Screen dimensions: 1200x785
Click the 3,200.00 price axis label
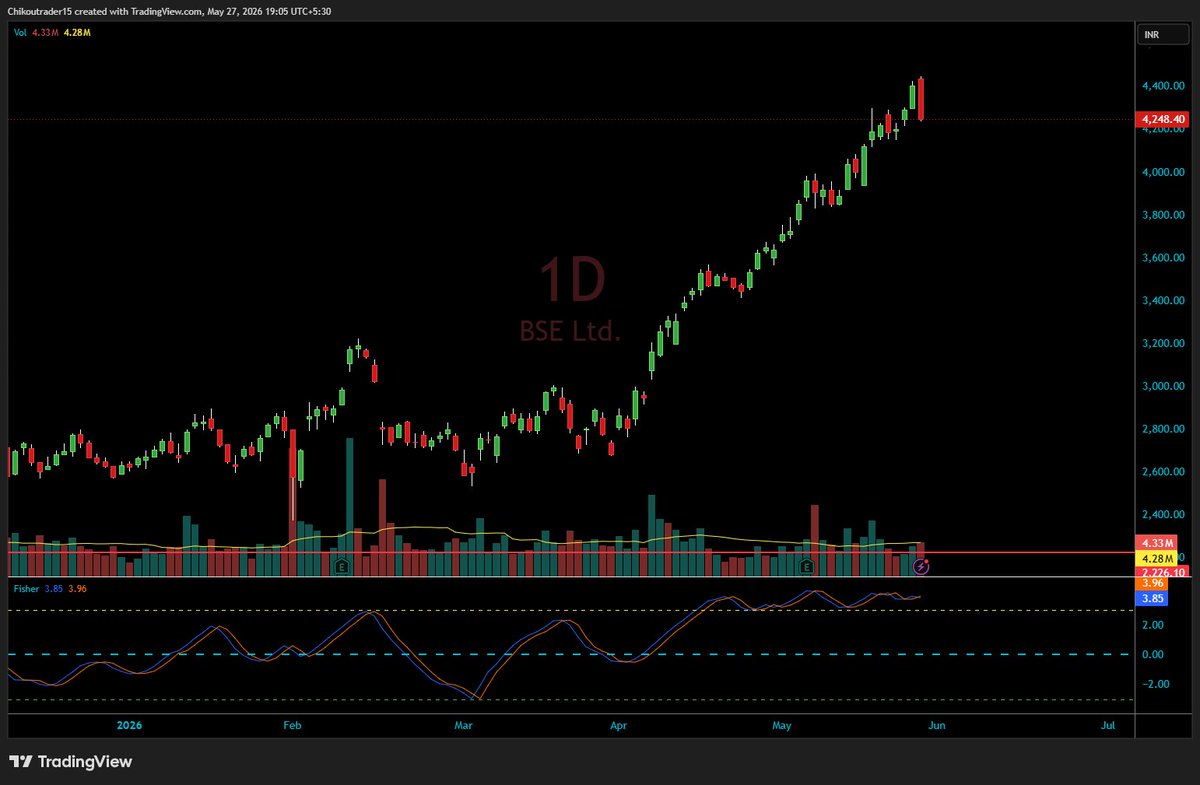click(x=1165, y=343)
